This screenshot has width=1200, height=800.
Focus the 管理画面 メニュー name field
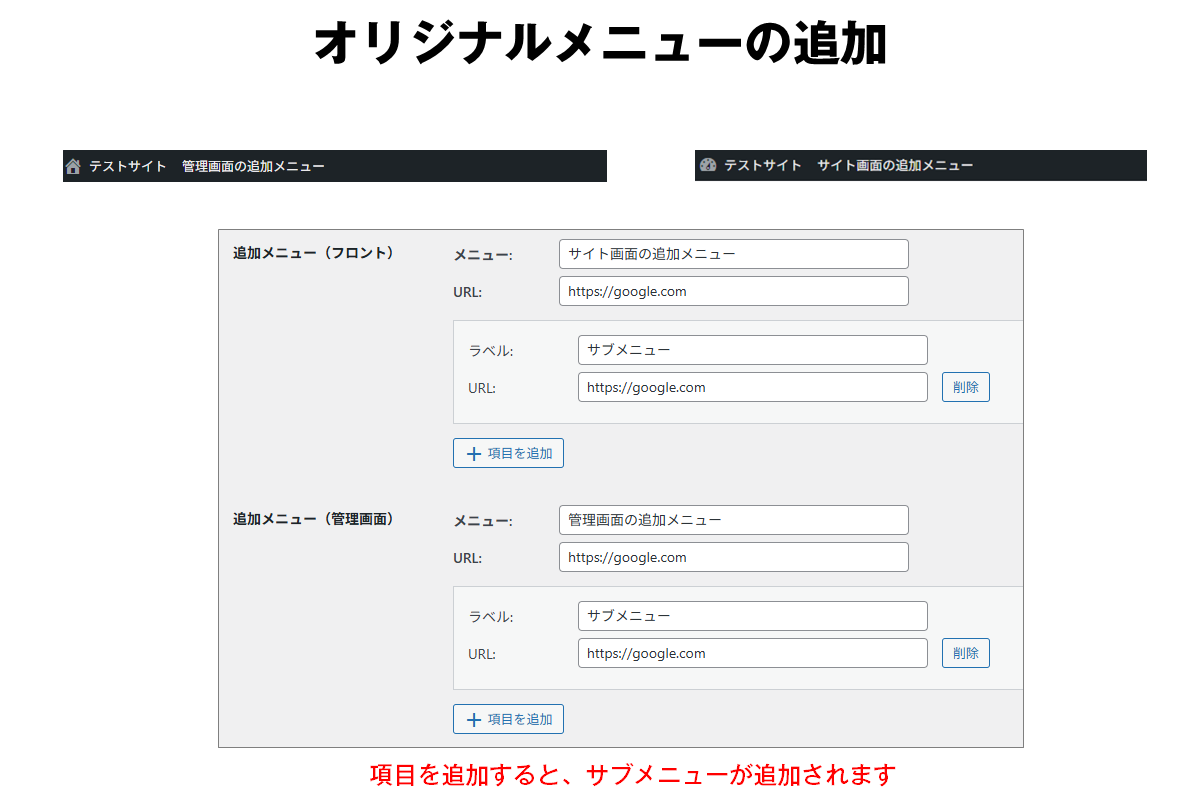pos(734,520)
